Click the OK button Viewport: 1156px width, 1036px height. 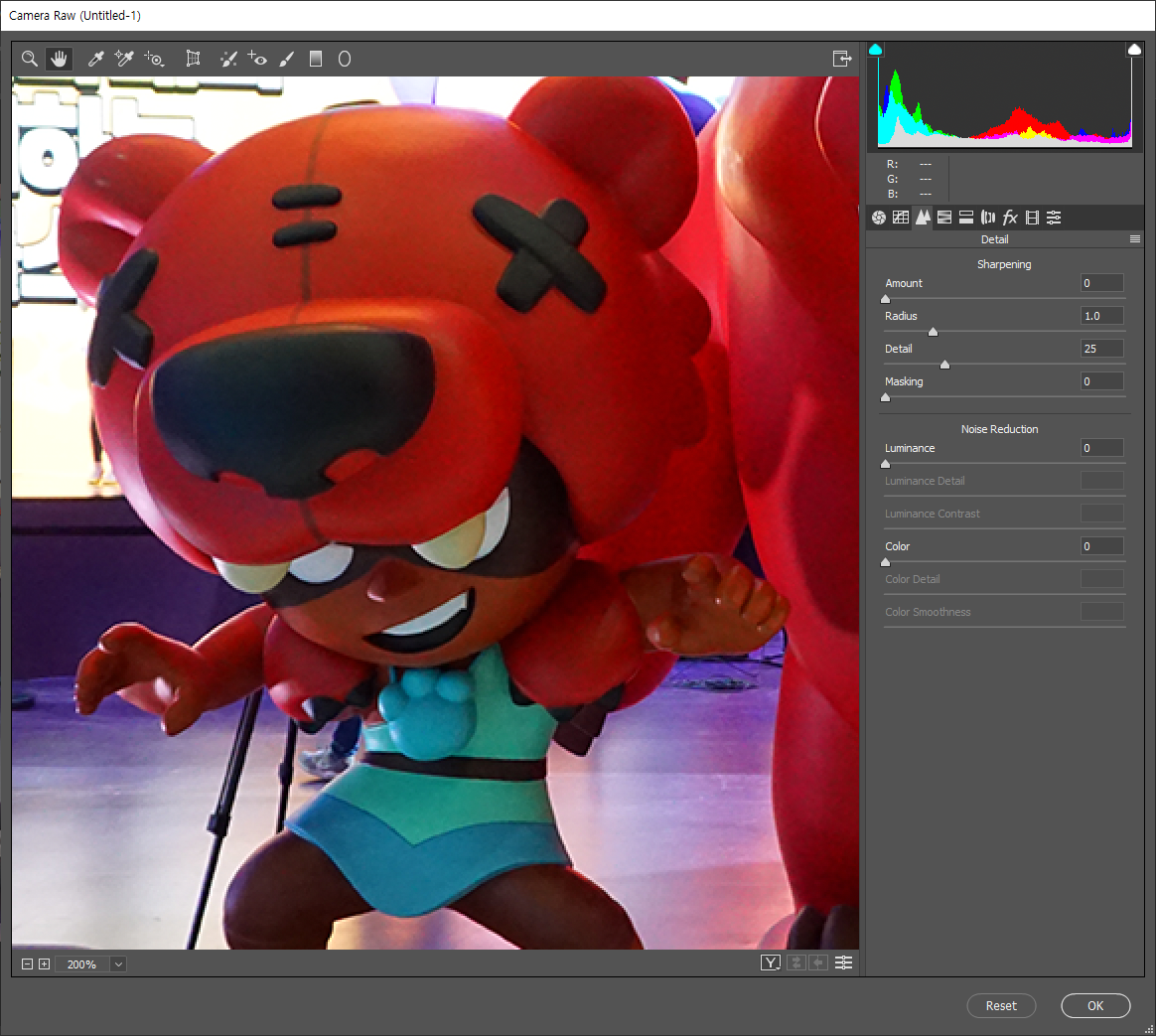1095,1006
